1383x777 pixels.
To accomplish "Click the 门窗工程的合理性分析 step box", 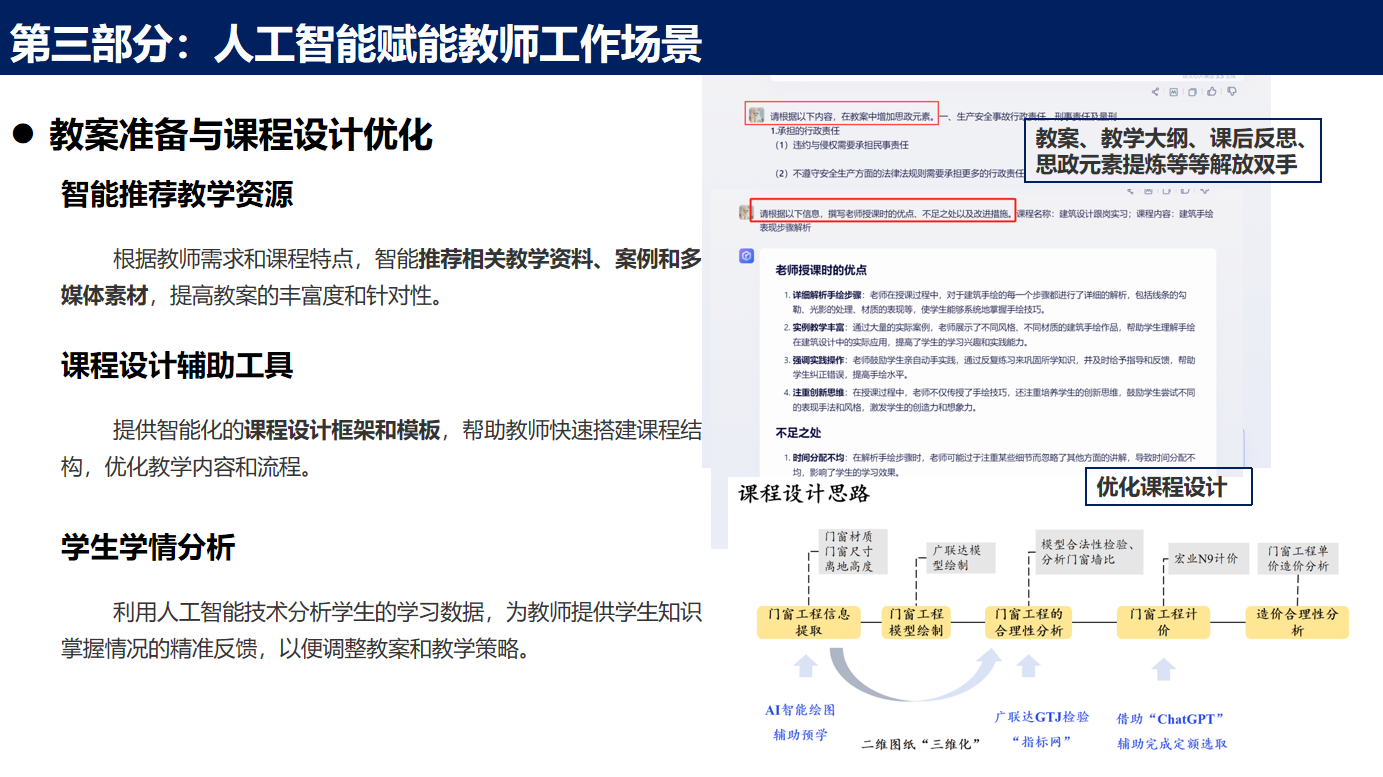I will coord(1029,622).
